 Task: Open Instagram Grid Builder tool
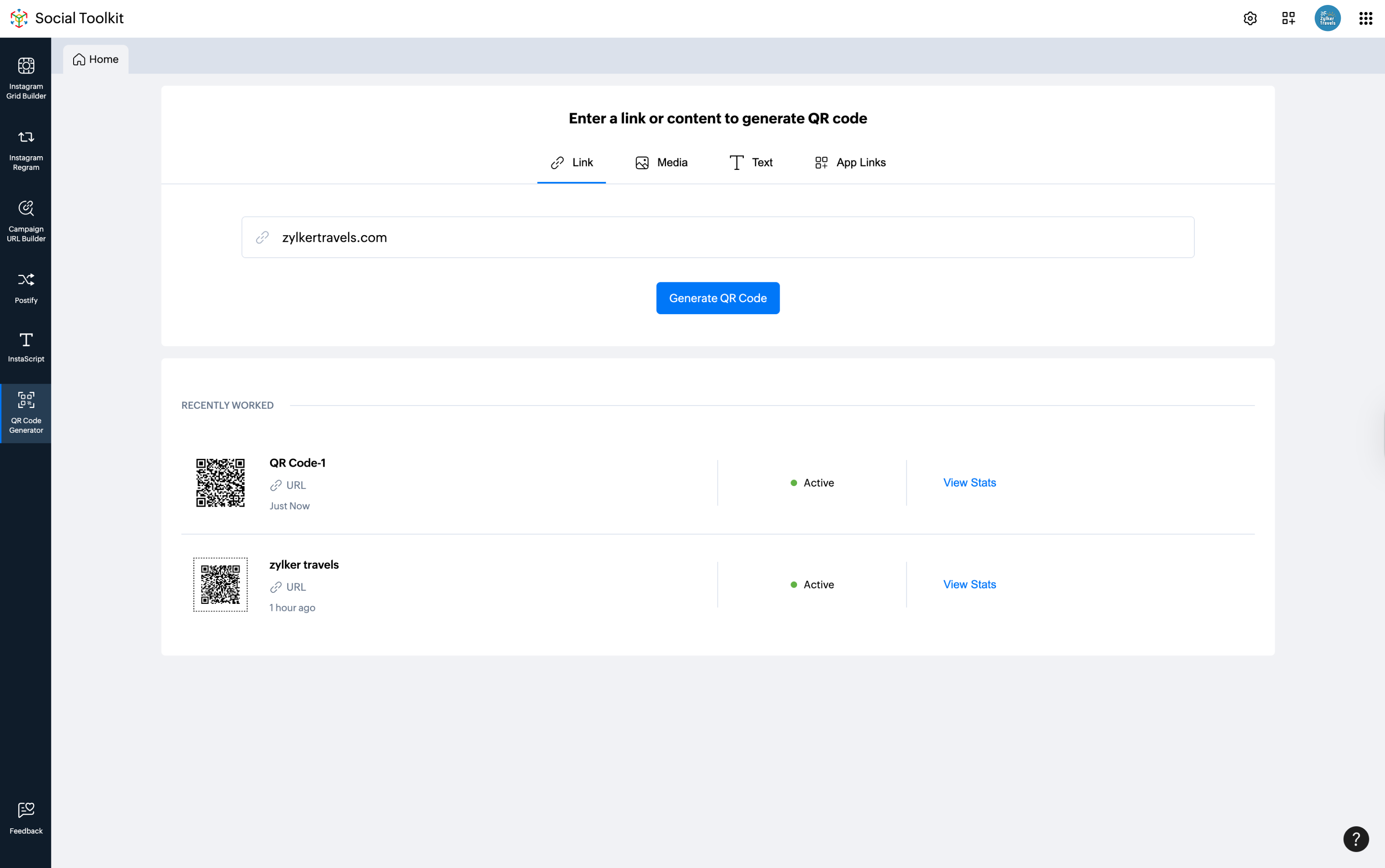26,78
